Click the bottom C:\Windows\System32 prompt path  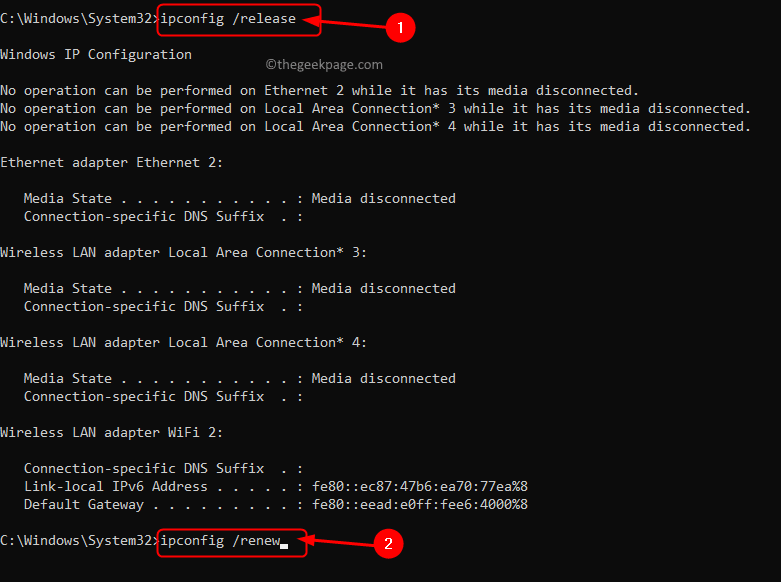80,541
